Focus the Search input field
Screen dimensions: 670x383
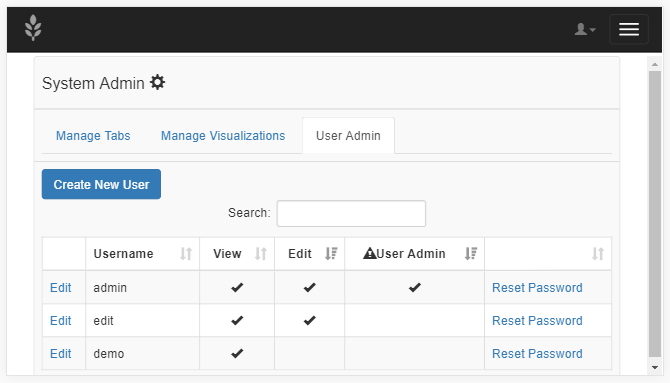point(351,213)
